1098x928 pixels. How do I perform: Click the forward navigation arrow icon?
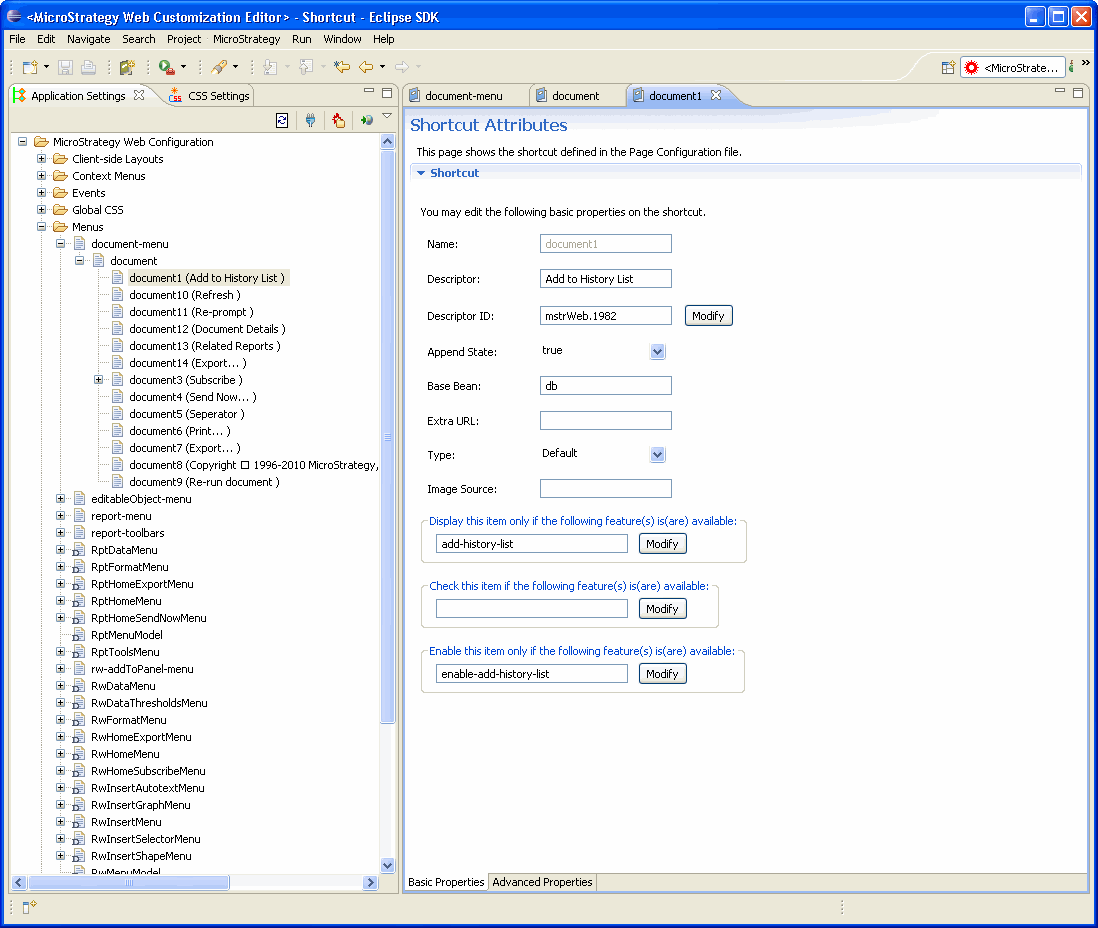(x=402, y=67)
